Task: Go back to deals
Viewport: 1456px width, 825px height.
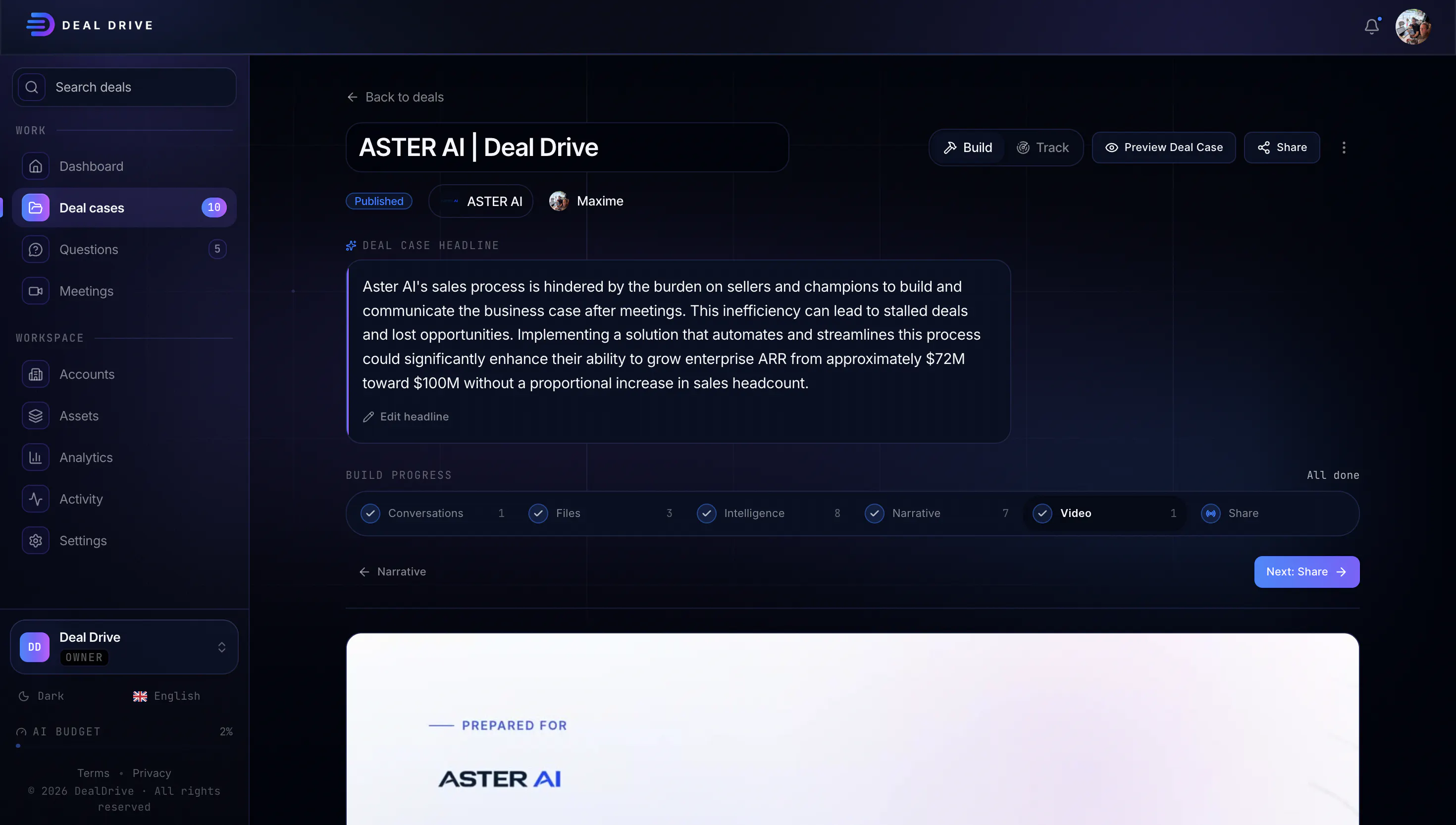Action: (x=395, y=97)
